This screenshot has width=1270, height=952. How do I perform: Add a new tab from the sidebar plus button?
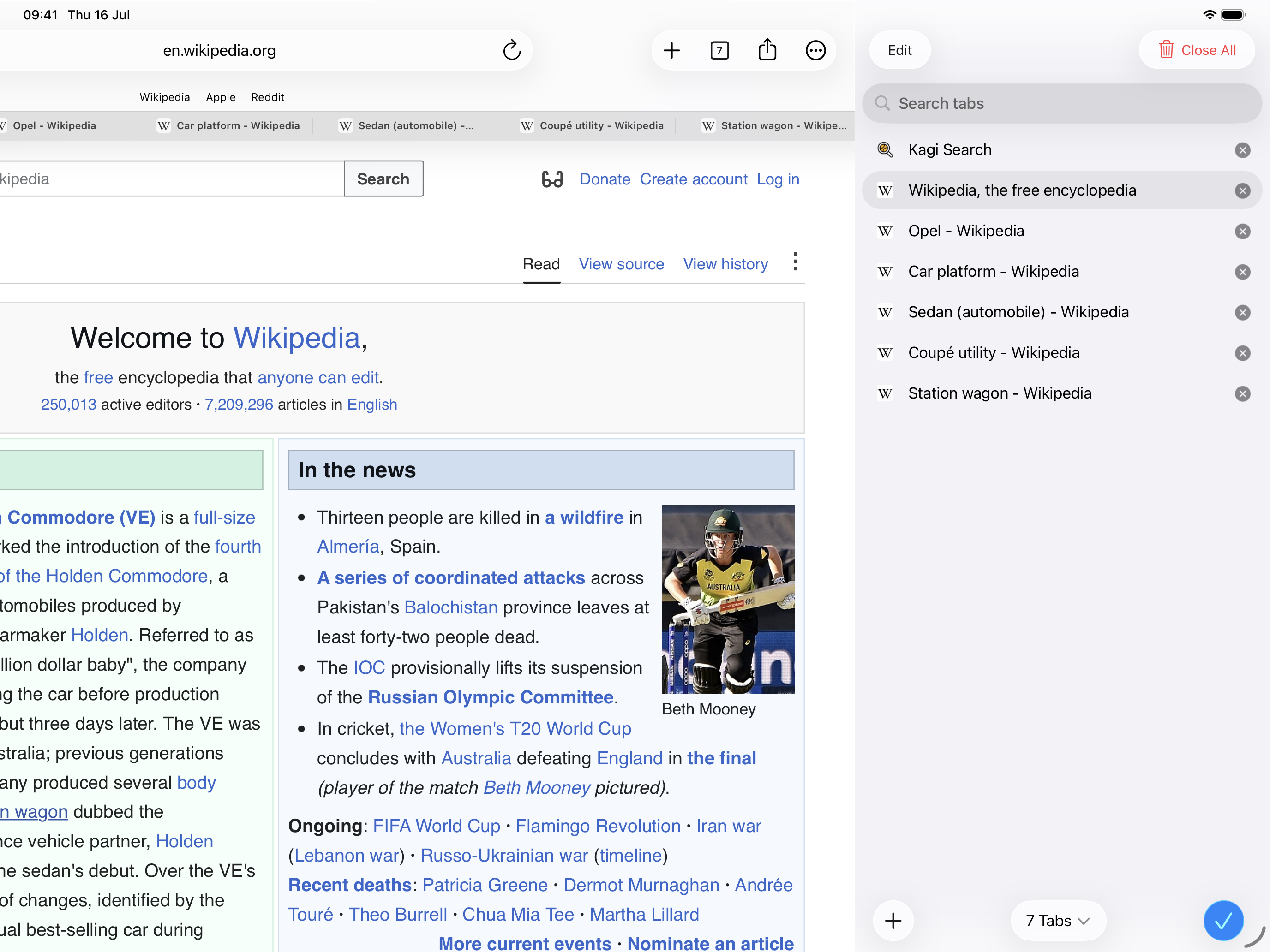pos(893,921)
